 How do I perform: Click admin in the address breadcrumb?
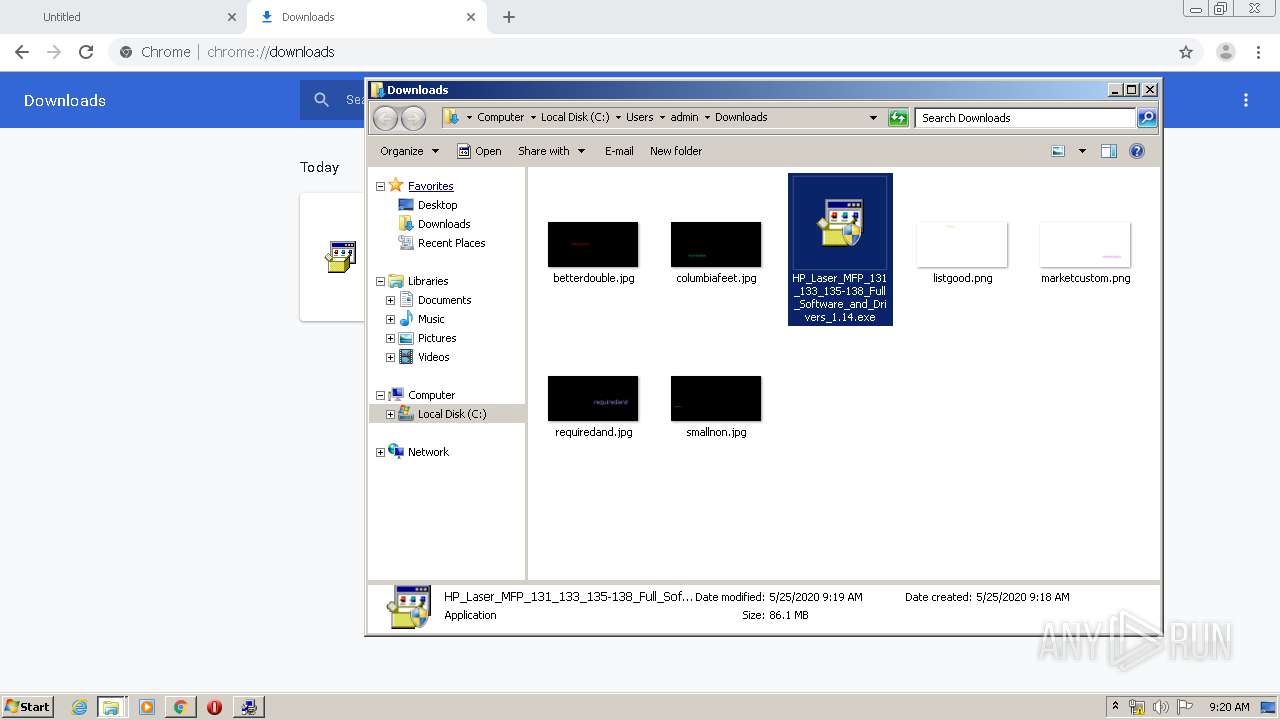coord(684,117)
